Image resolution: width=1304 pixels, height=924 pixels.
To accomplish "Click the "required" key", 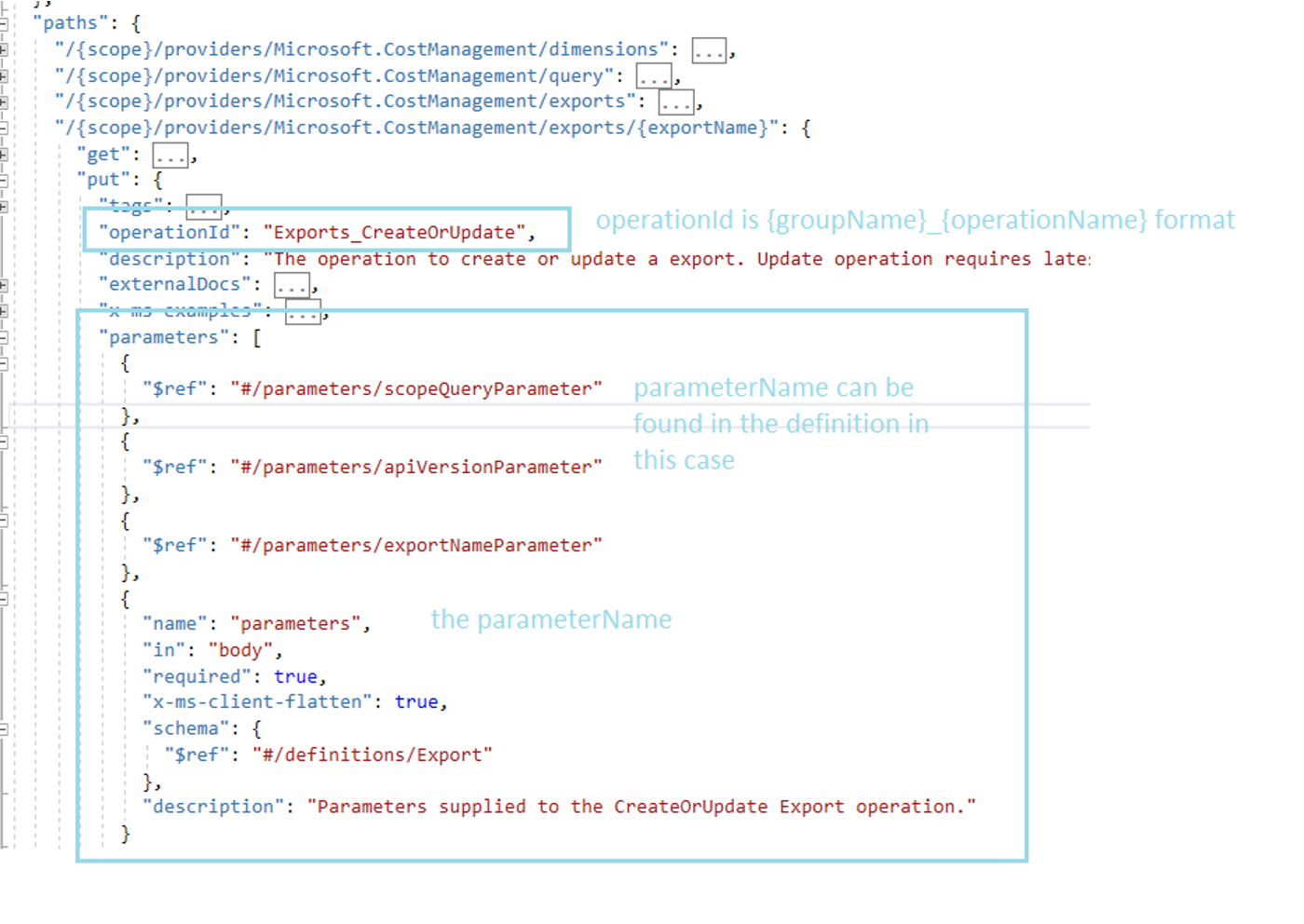I will (x=197, y=676).
